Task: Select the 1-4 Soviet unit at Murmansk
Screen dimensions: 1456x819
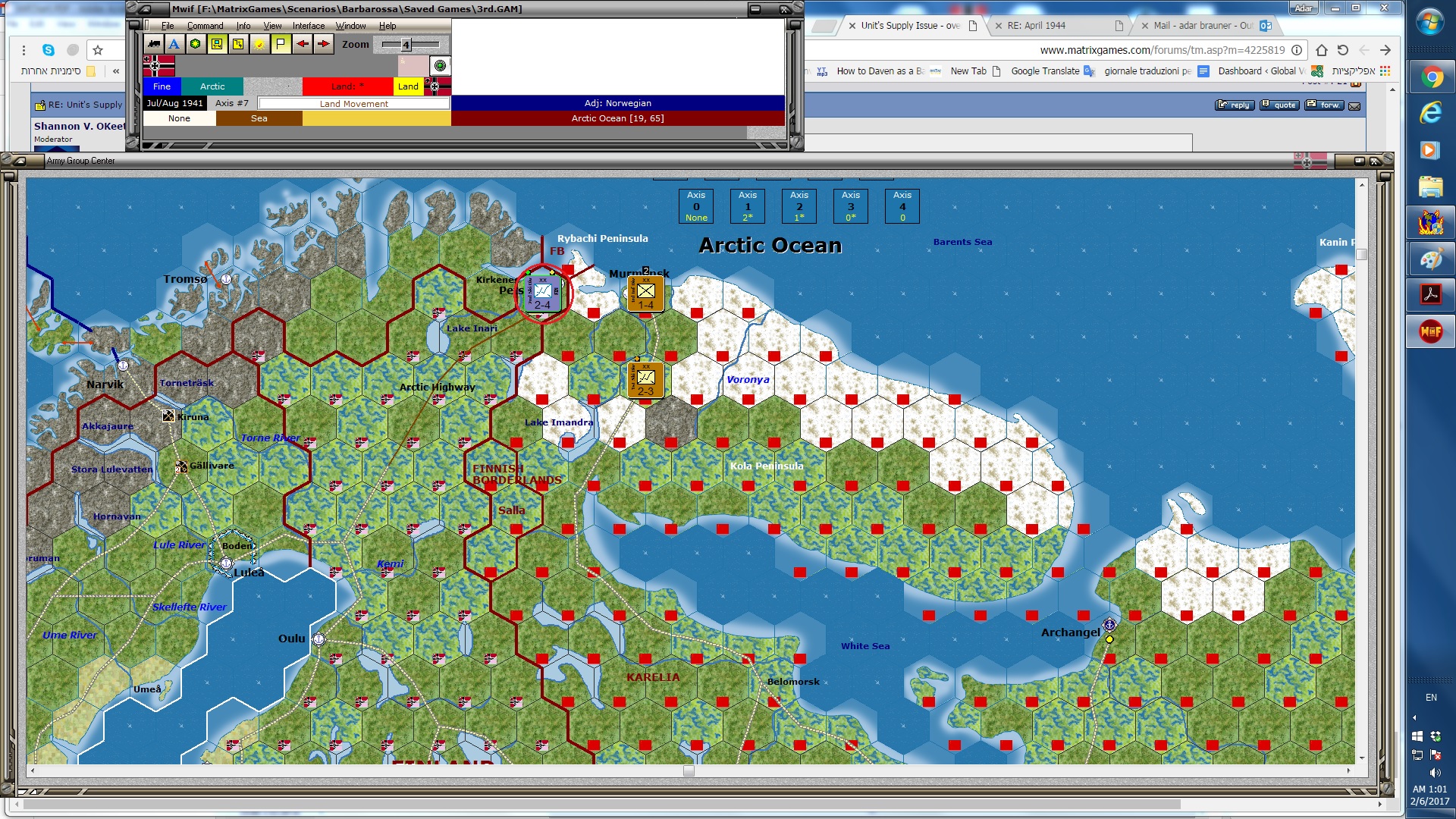Action: [x=646, y=293]
